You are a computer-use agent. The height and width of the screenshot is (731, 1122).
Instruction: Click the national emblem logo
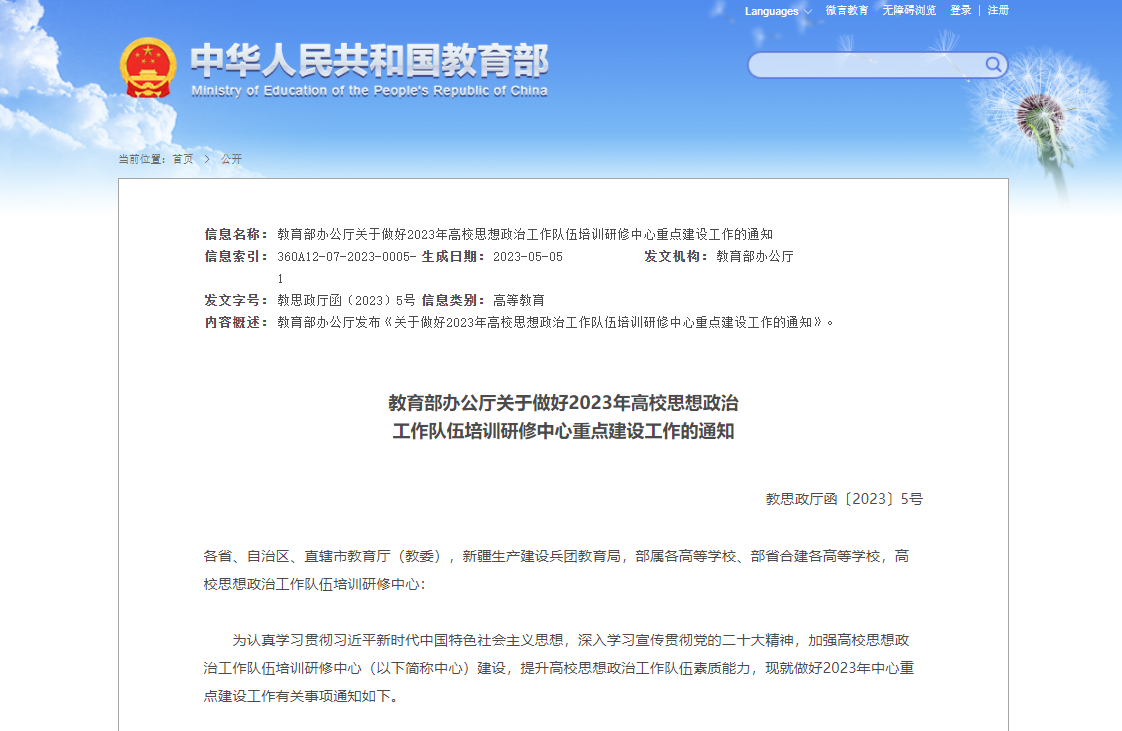[148, 67]
